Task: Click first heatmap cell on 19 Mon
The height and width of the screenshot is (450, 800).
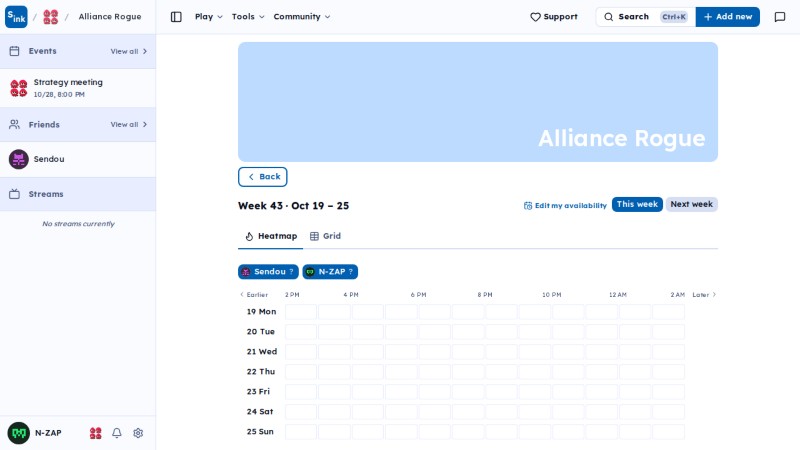Action: [301, 312]
